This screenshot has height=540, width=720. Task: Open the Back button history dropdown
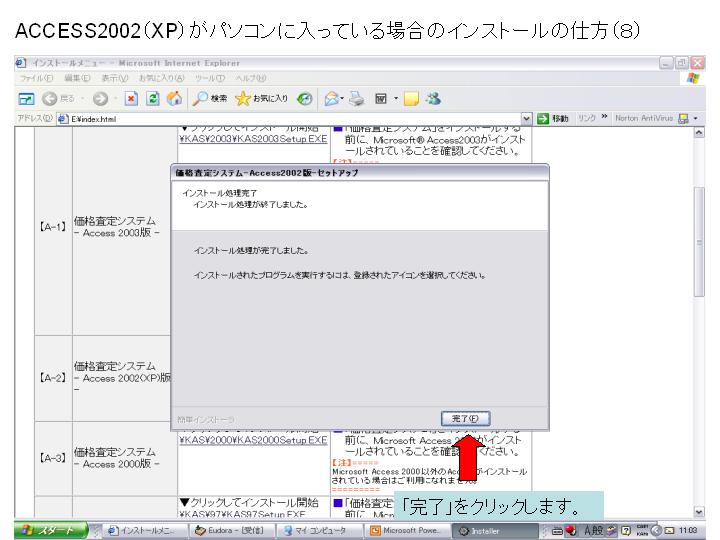pos(83,99)
